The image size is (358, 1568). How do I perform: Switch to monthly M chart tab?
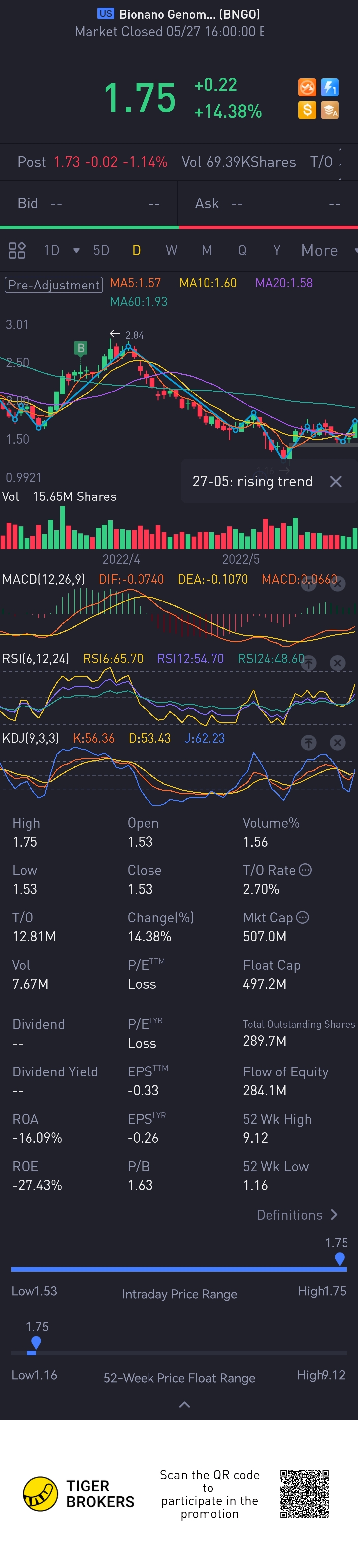click(x=207, y=250)
